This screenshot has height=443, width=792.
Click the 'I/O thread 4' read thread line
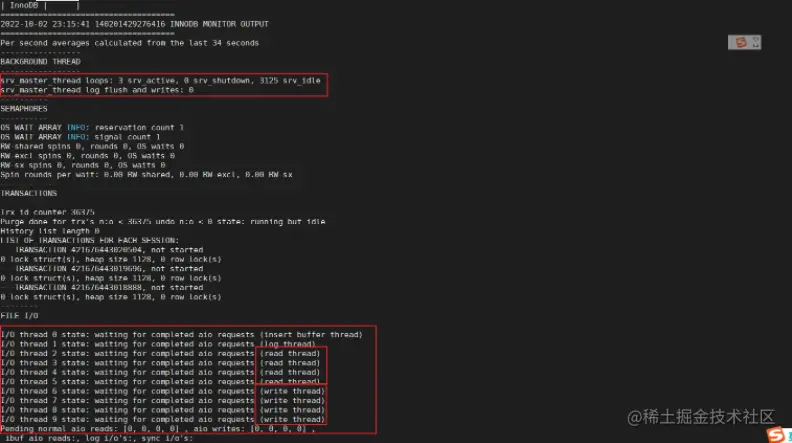[x=161, y=372]
